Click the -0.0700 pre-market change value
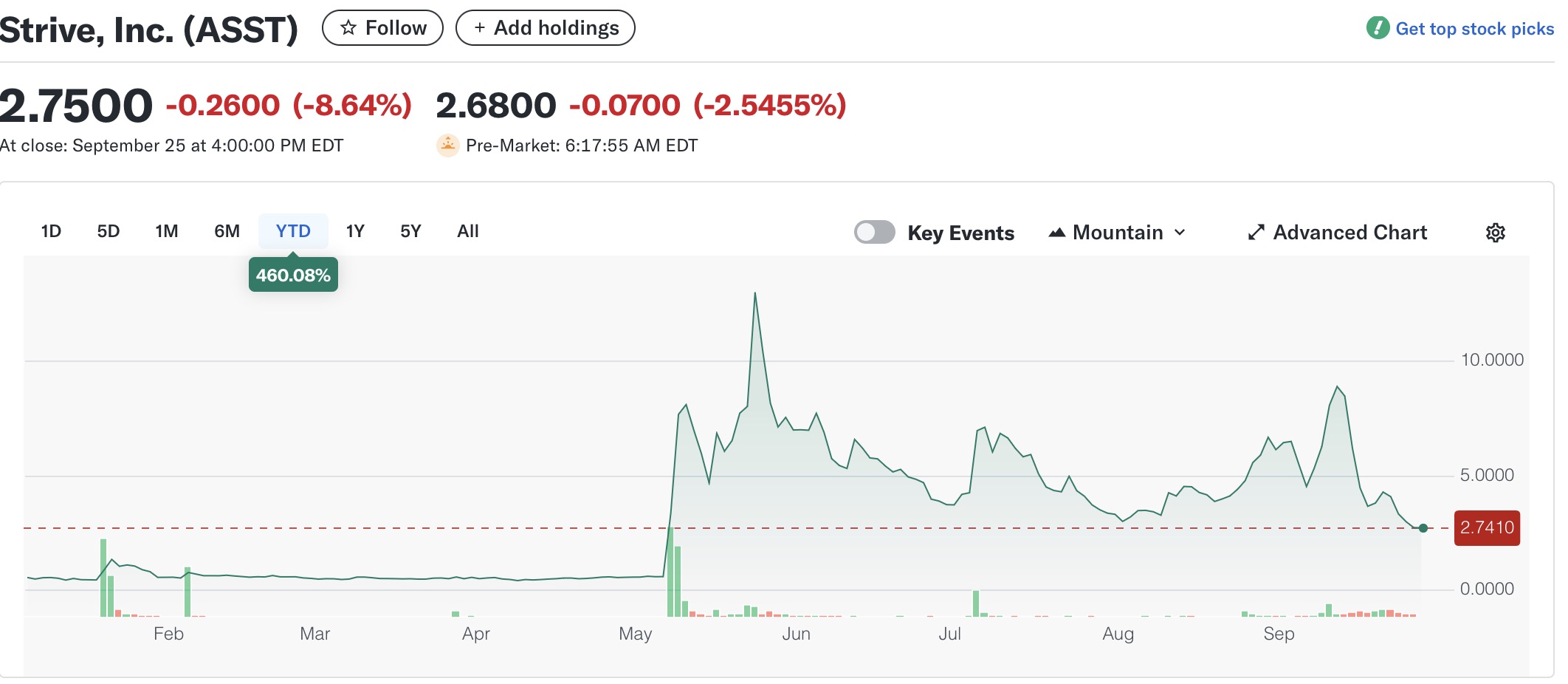1568x684 pixels. pos(625,106)
